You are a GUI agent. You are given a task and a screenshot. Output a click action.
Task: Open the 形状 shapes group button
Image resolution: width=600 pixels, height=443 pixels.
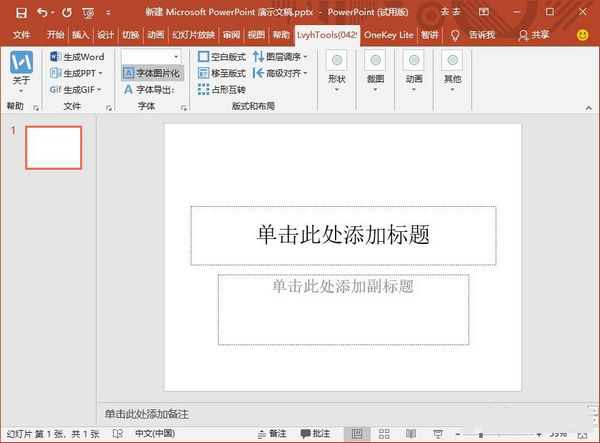point(336,67)
